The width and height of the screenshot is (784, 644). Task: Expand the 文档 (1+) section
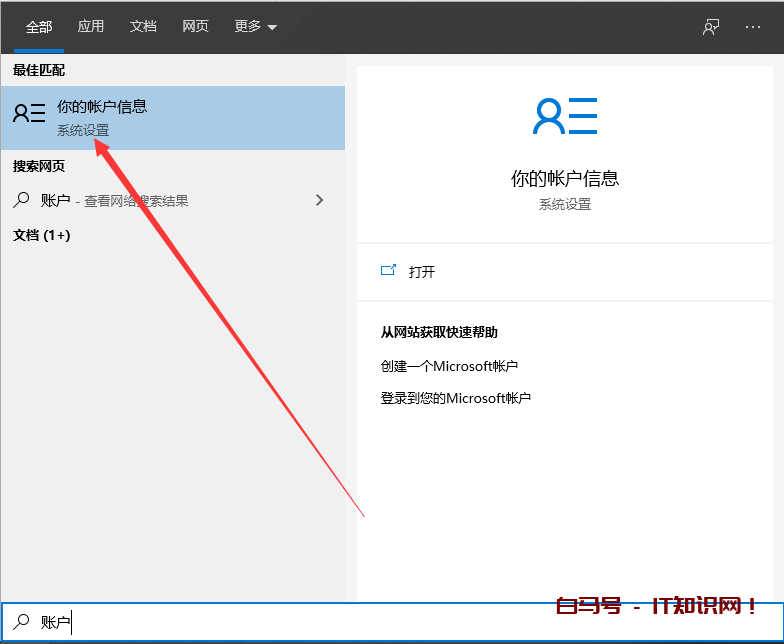pos(42,236)
